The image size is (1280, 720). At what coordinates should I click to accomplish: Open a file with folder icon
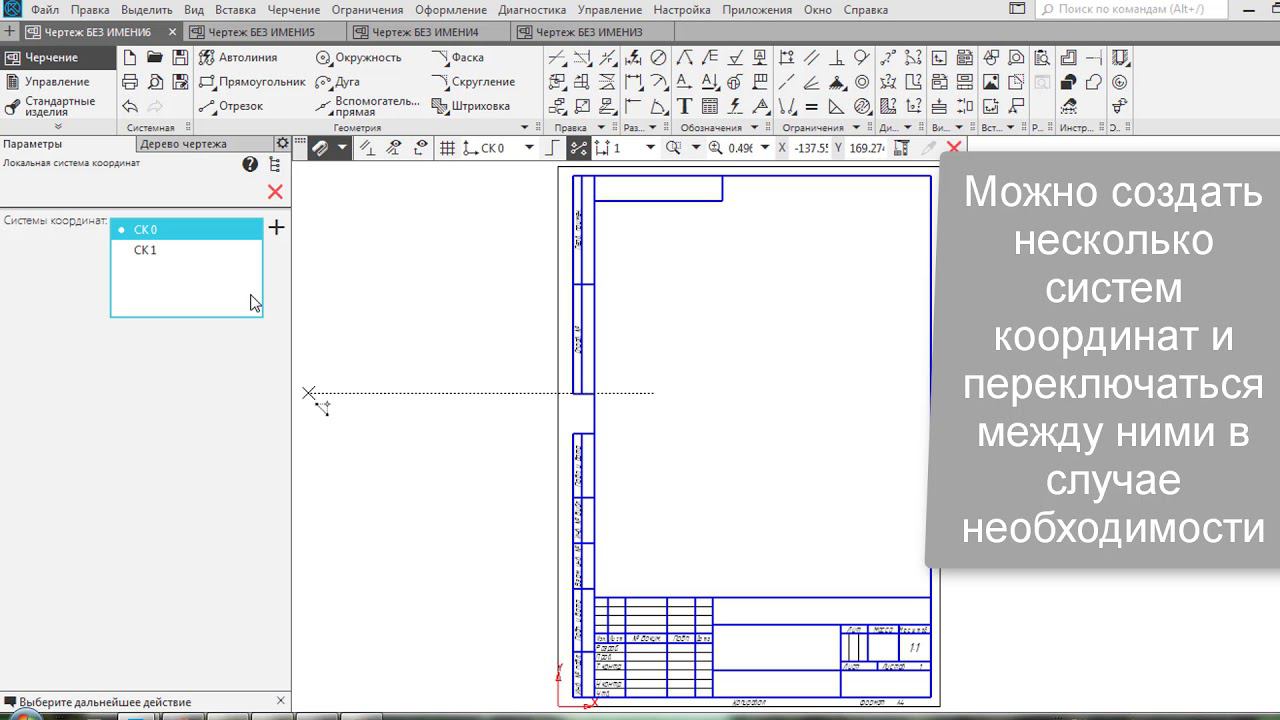tap(155, 58)
